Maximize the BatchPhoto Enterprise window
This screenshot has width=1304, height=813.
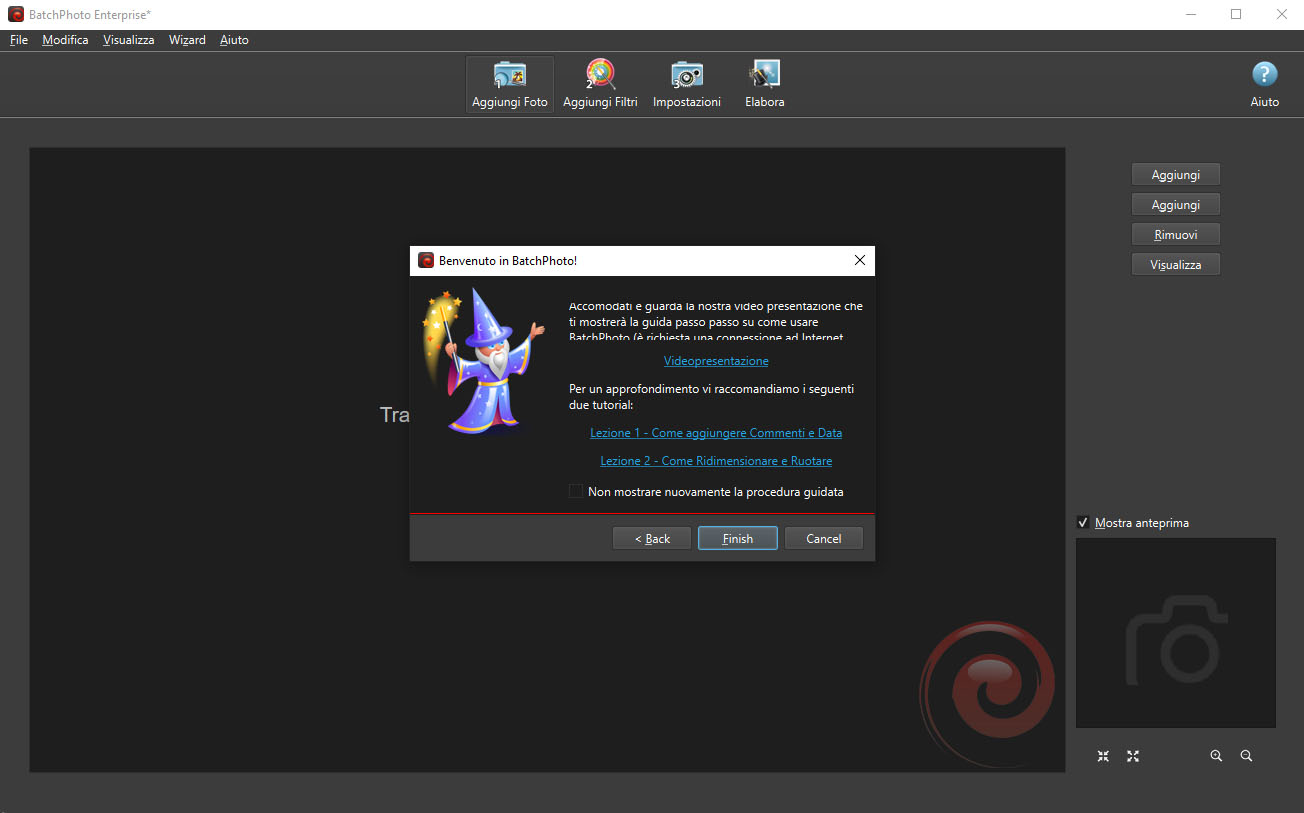pos(1236,14)
